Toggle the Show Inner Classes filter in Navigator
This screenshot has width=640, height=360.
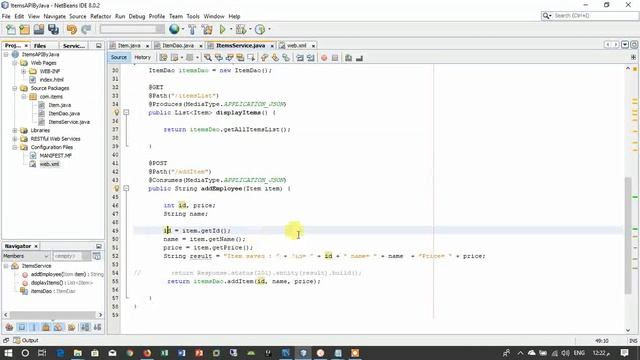pyautogui.click(x=59, y=327)
